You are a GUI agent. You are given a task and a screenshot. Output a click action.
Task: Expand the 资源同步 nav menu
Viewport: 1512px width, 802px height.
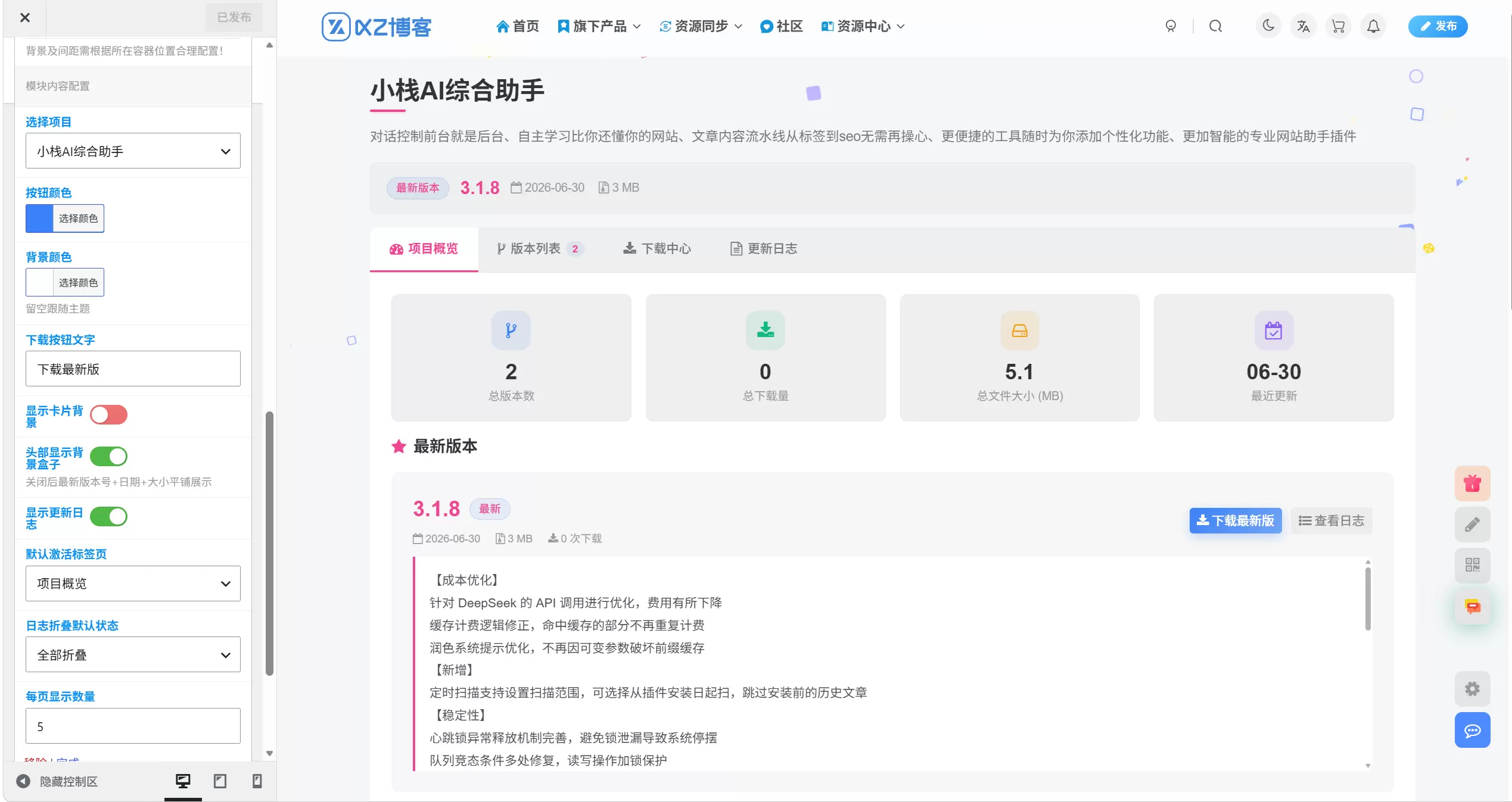pos(701,26)
